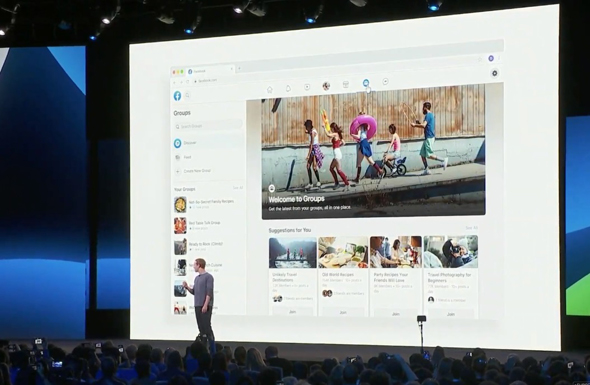Click the search magnifier beside Facebook logo
Viewport: 590px width, 385px height.
[x=187, y=95]
